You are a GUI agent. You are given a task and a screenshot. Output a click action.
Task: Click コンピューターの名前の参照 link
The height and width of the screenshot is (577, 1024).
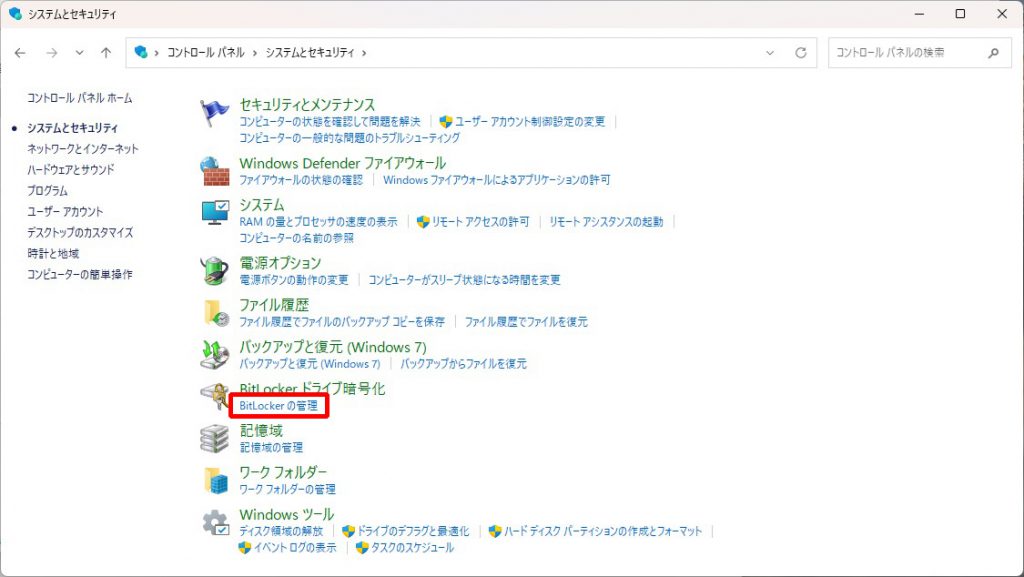tap(296, 238)
